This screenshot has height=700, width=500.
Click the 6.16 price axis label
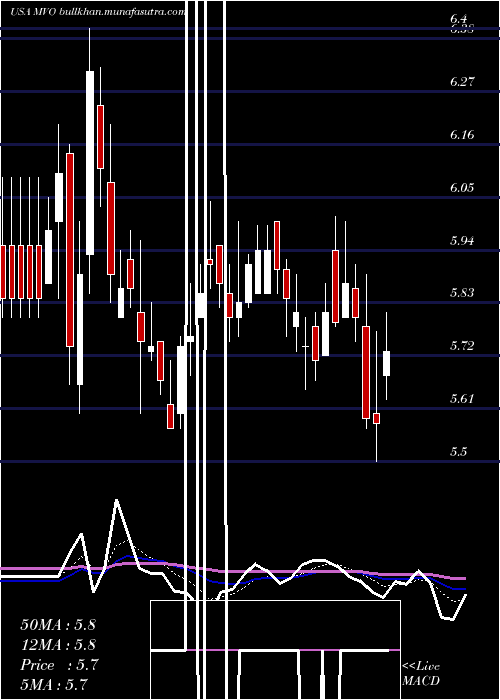click(462, 135)
